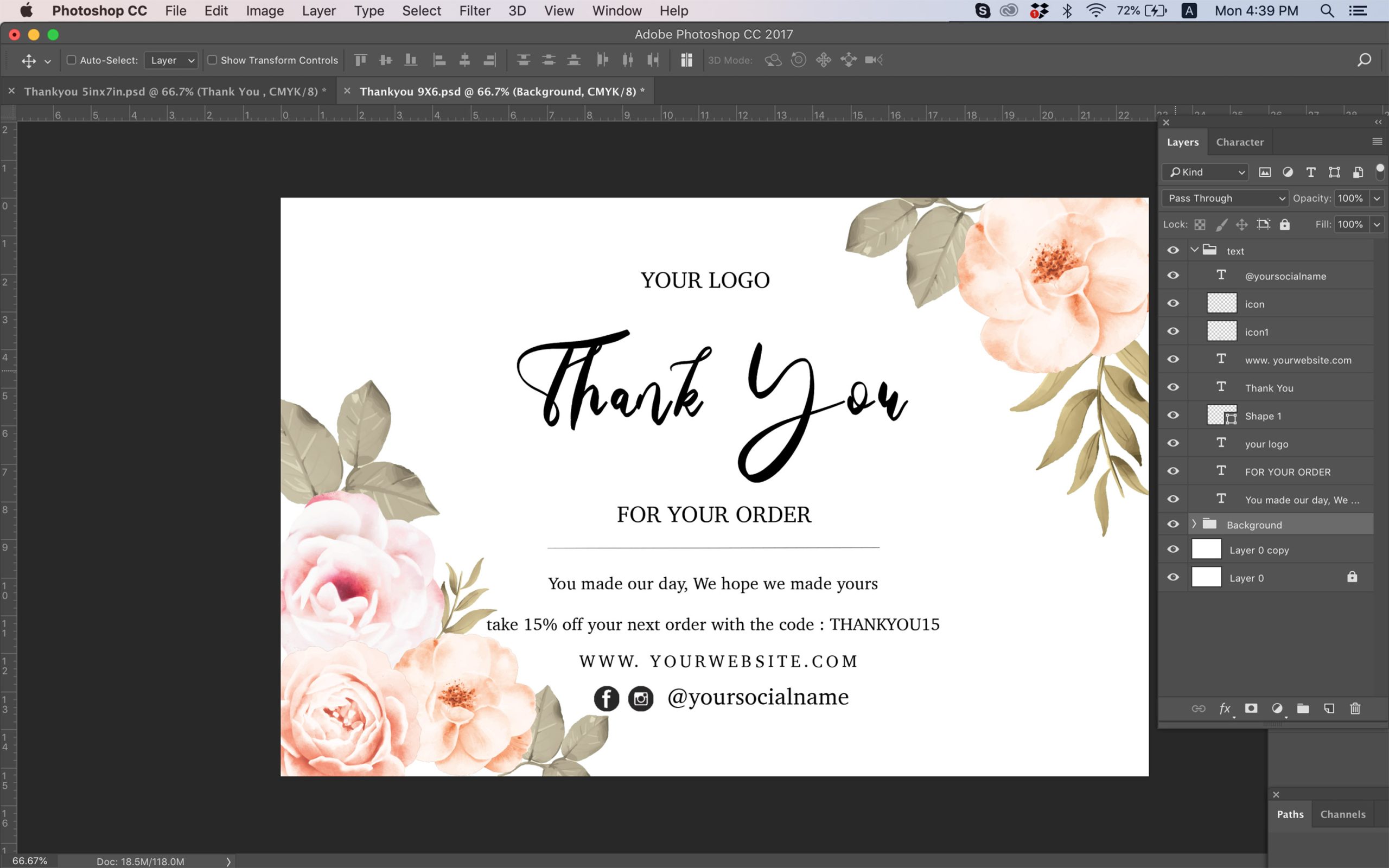Click the Delete layer trash icon
The width and height of the screenshot is (1389, 868).
pos(1355,709)
